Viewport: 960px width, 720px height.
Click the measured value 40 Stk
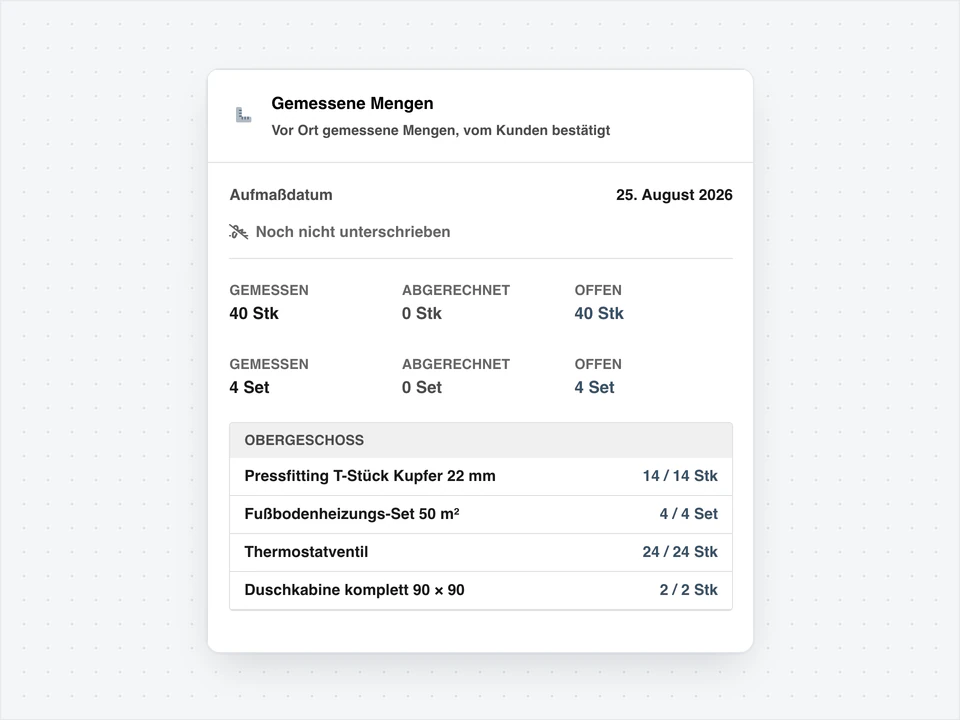tap(254, 313)
